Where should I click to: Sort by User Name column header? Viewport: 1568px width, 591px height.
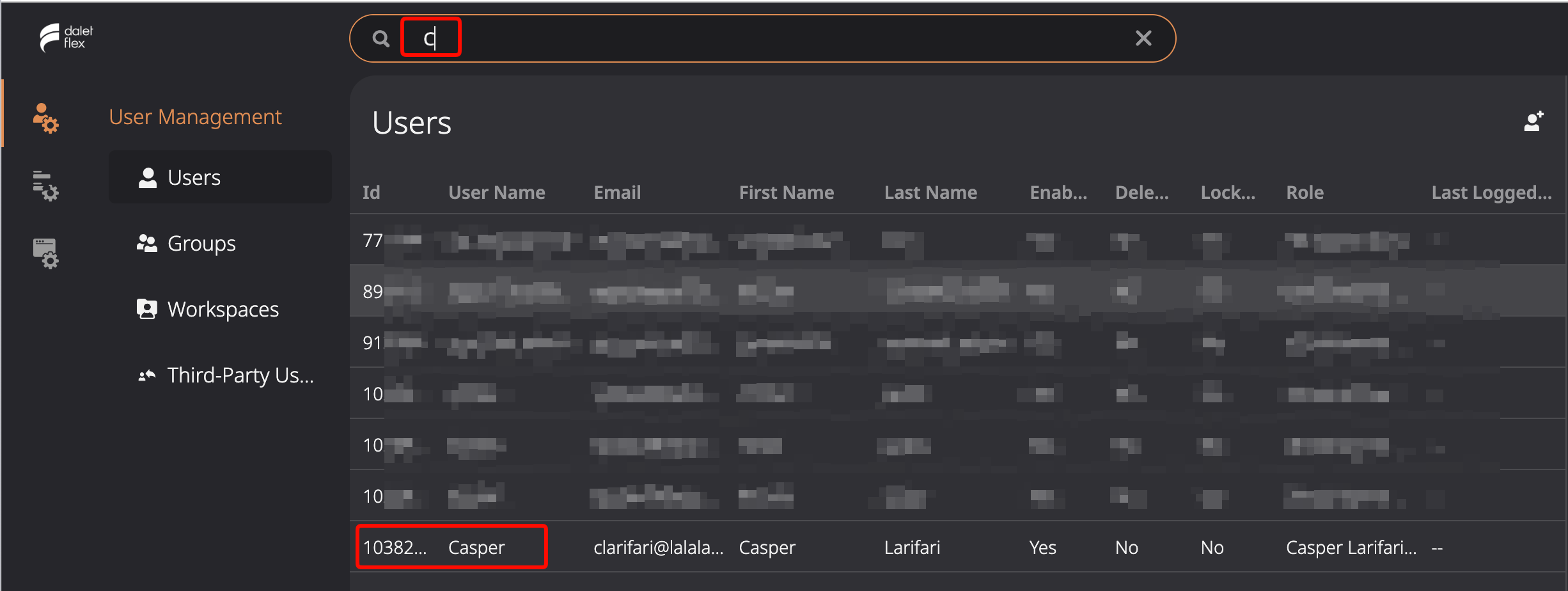point(497,193)
